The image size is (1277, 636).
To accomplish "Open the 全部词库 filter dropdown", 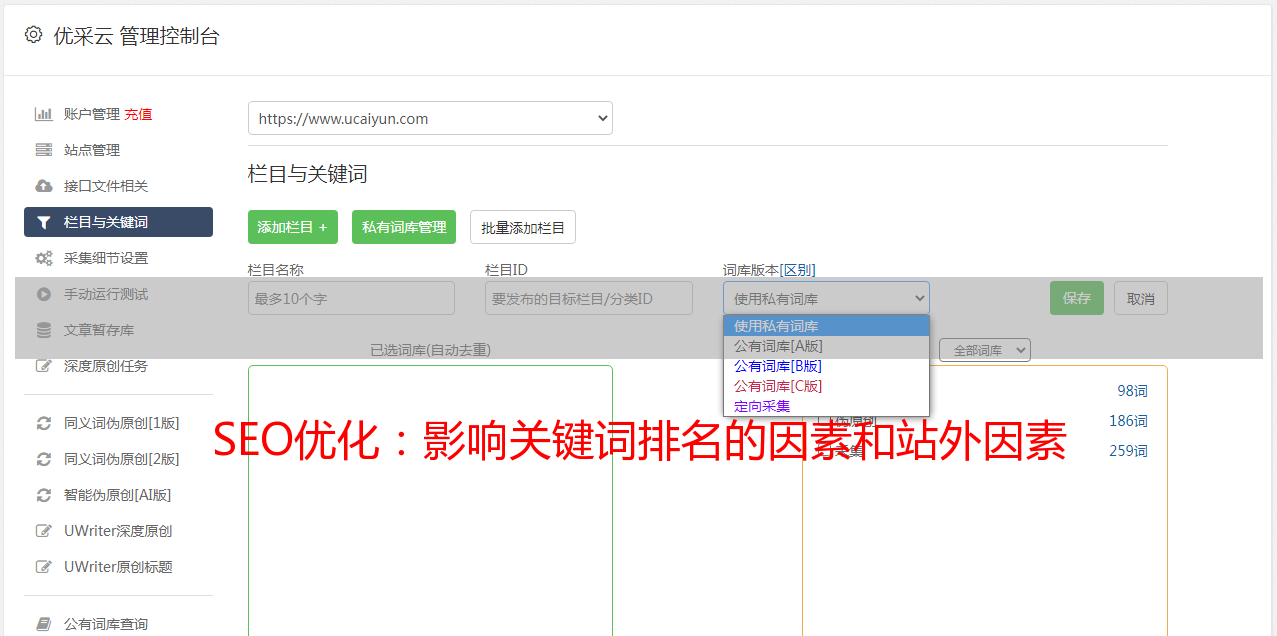I will pos(985,350).
